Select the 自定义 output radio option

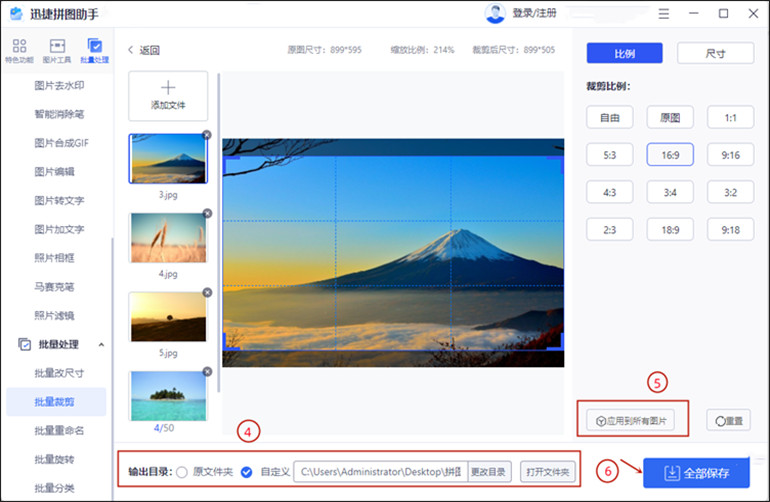point(247,472)
